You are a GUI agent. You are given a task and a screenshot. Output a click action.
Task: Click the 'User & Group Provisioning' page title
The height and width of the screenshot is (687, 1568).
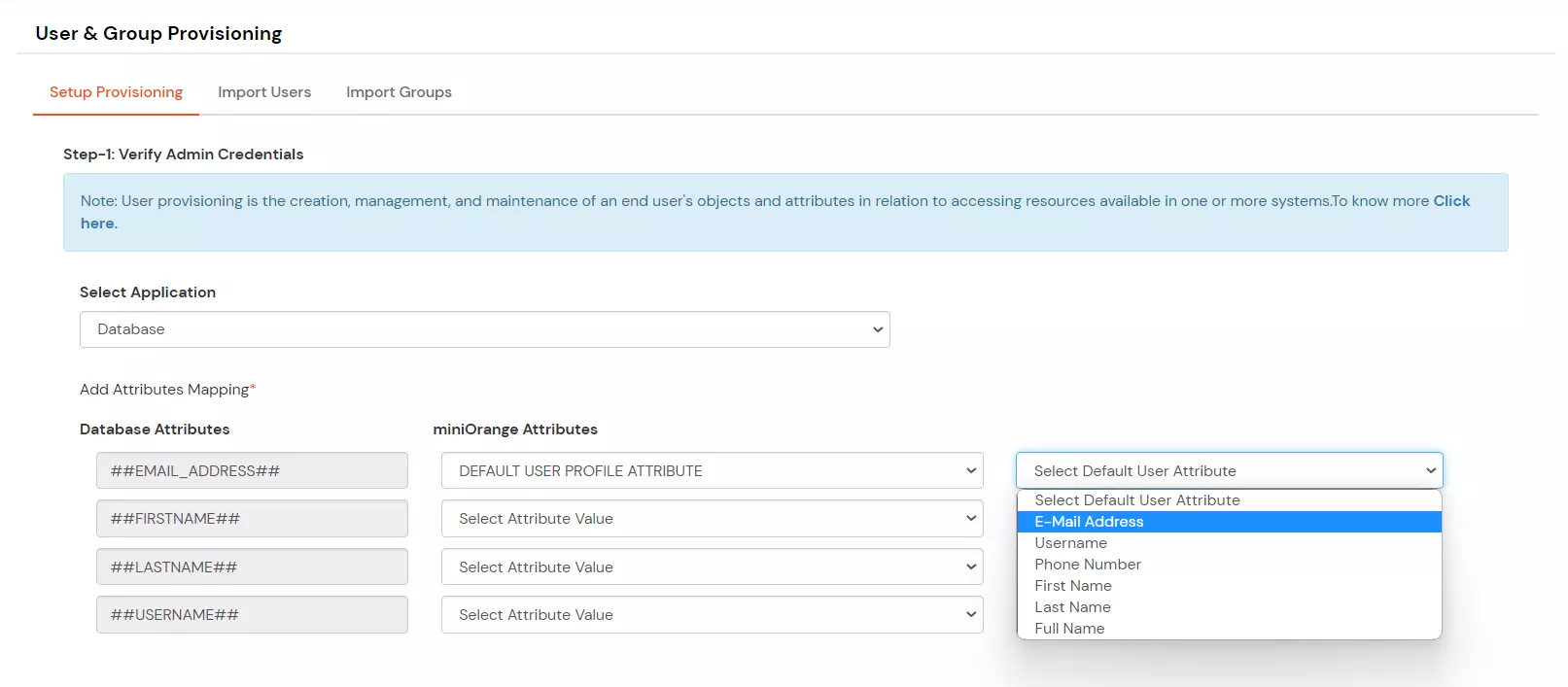[x=158, y=33]
